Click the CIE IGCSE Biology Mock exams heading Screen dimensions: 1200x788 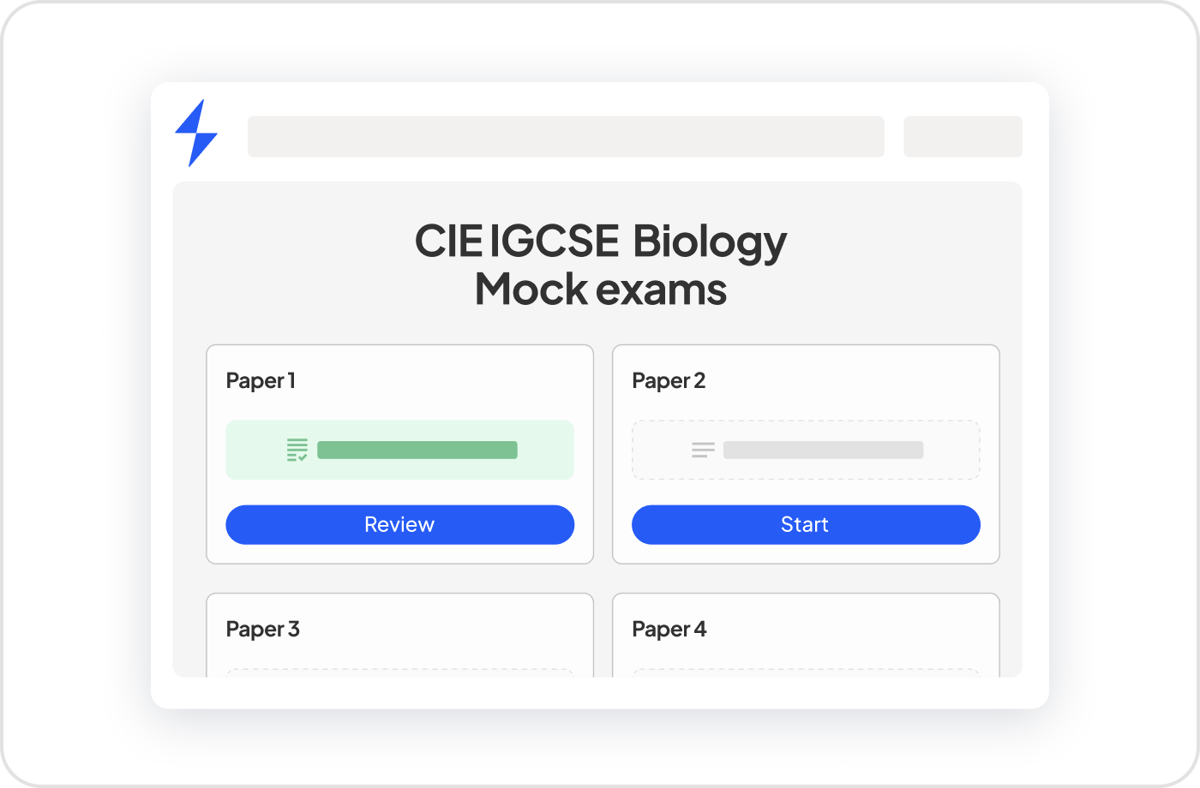(x=600, y=265)
